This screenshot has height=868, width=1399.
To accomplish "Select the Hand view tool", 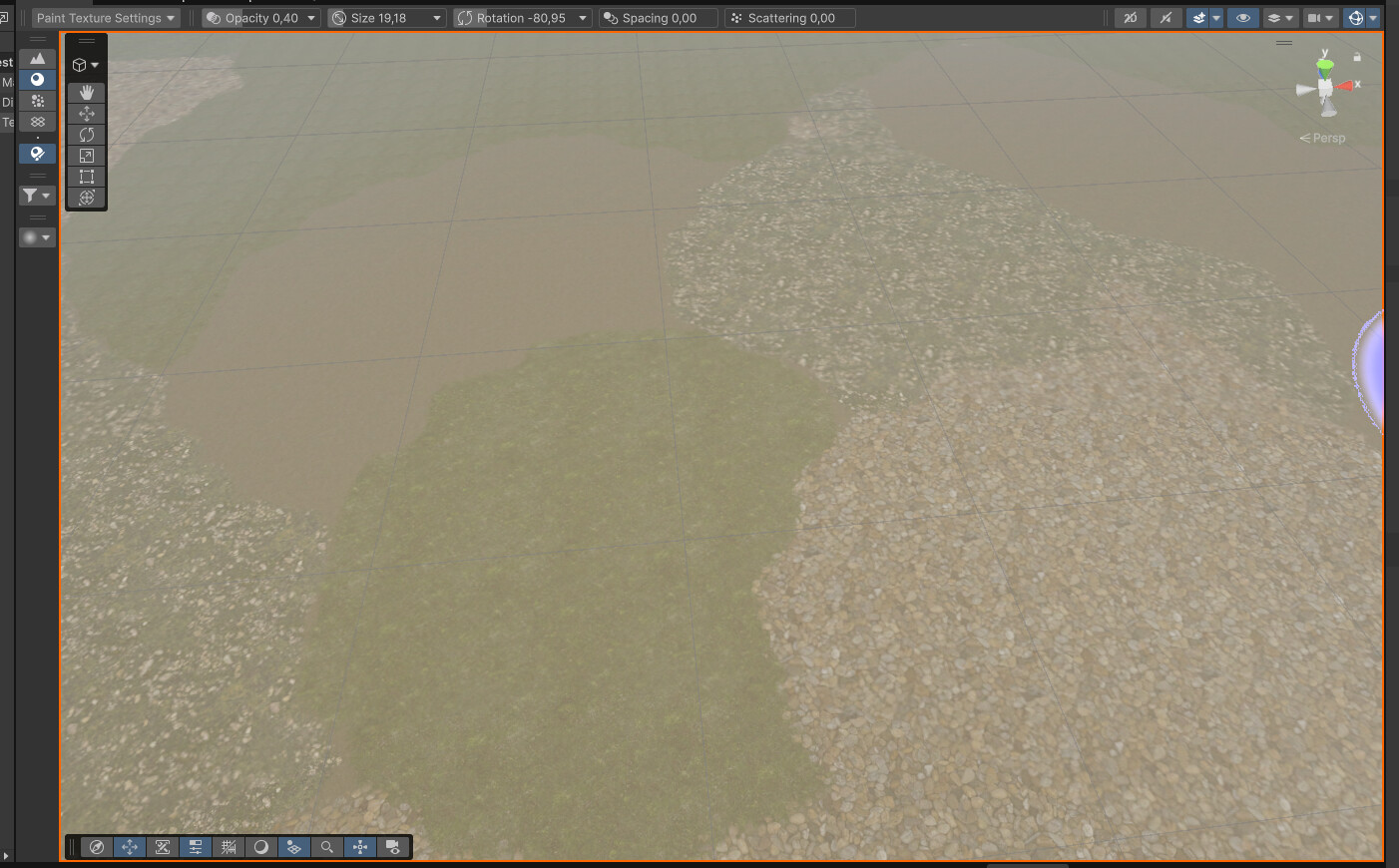I will (x=87, y=92).
